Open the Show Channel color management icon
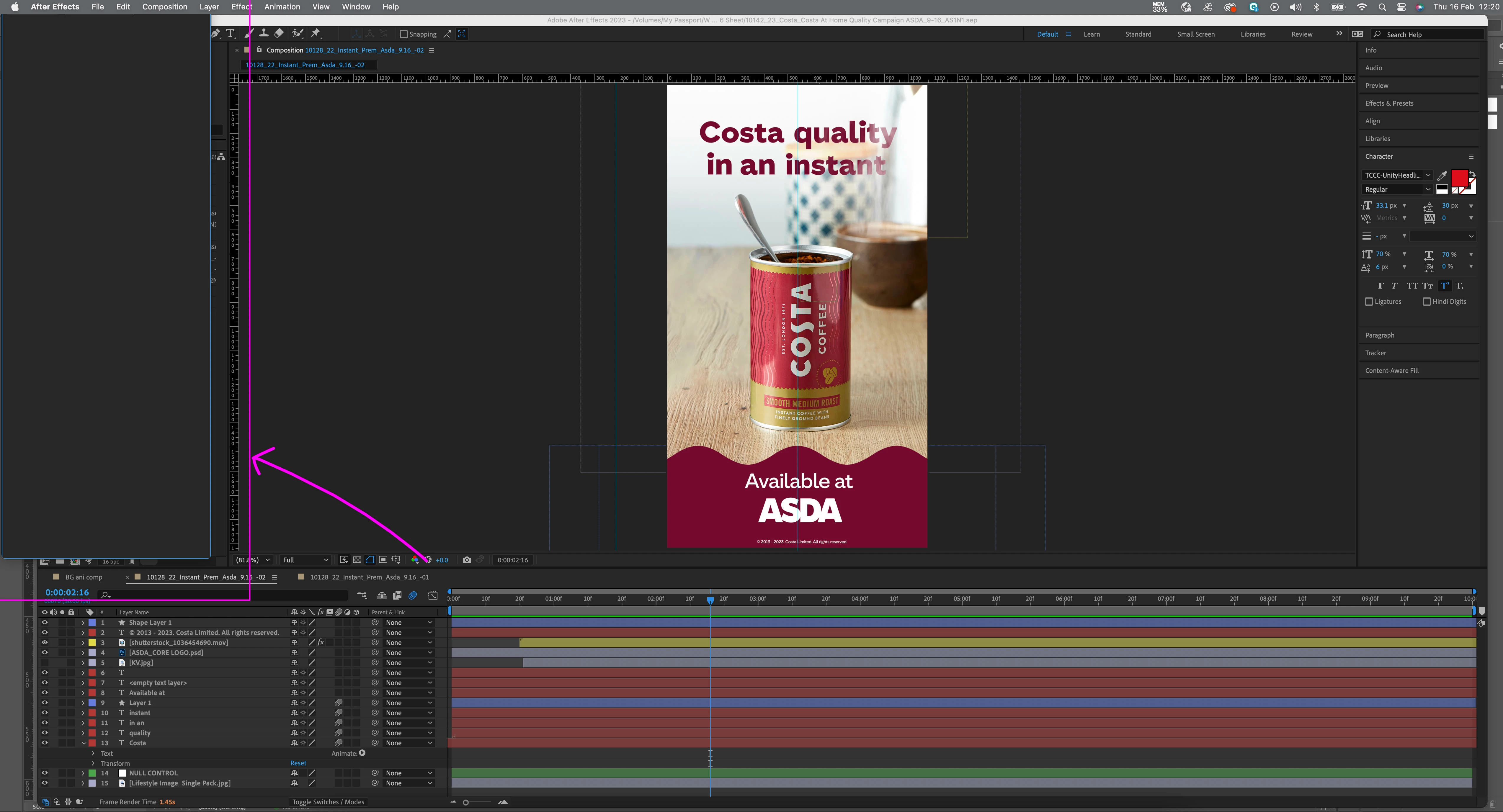 click(415, 560)
